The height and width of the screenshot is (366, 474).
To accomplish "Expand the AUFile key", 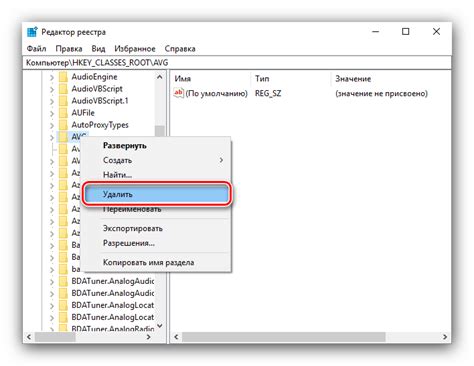I will [52, 113].
